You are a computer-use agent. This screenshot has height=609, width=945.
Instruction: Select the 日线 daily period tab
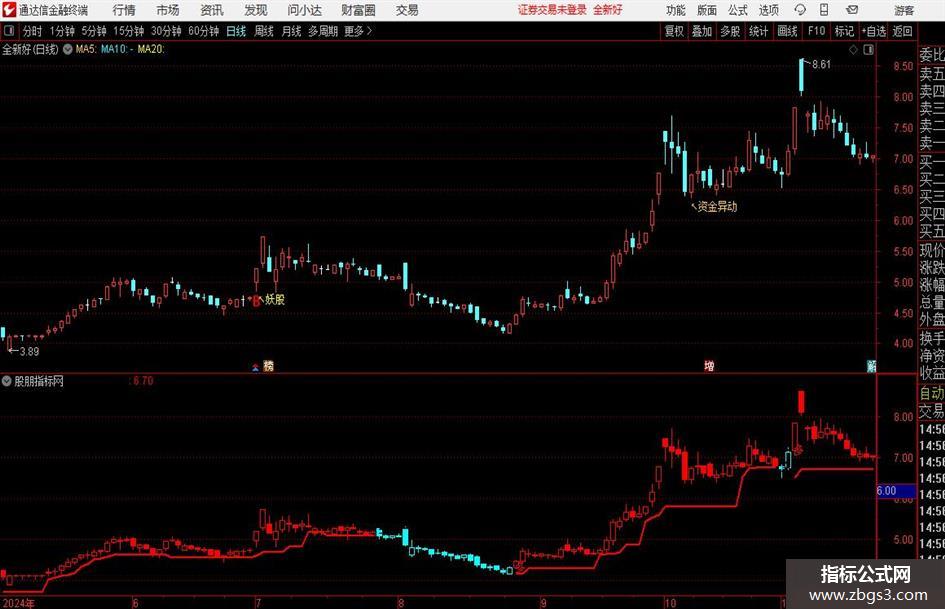click(236, 31)
